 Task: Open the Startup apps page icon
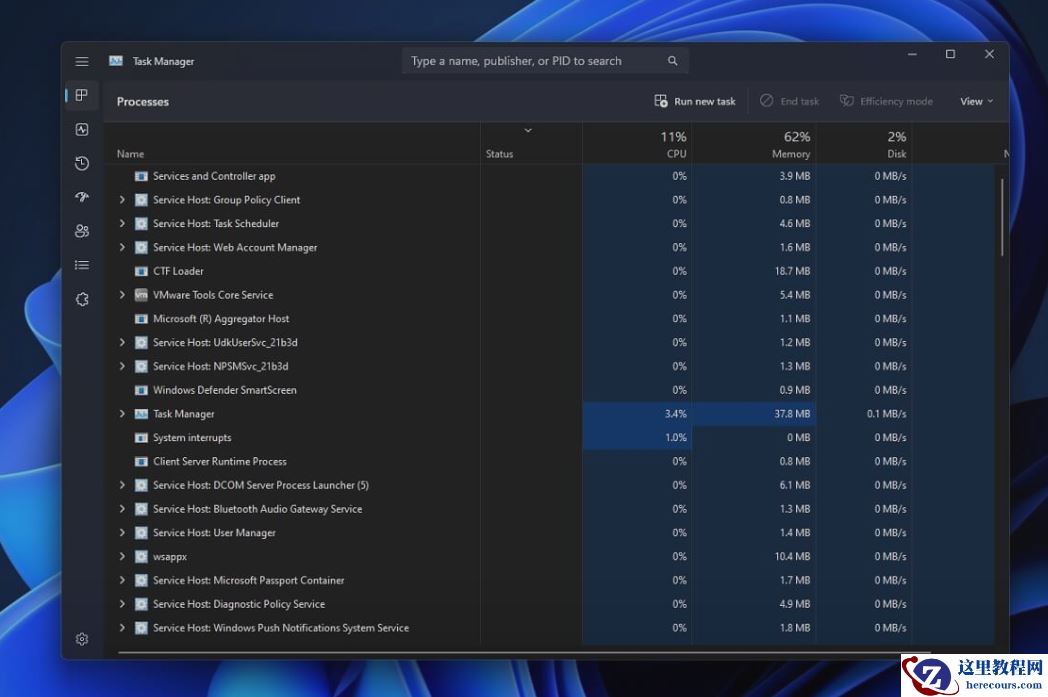point(82,197)
